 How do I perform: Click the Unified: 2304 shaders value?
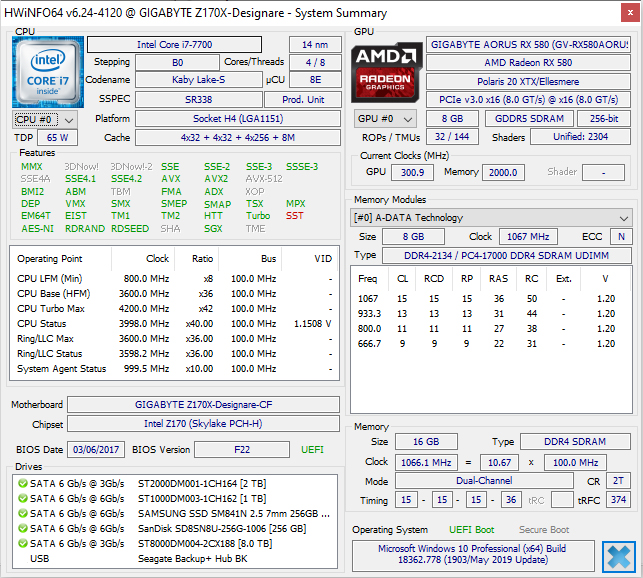coord(580,137)
